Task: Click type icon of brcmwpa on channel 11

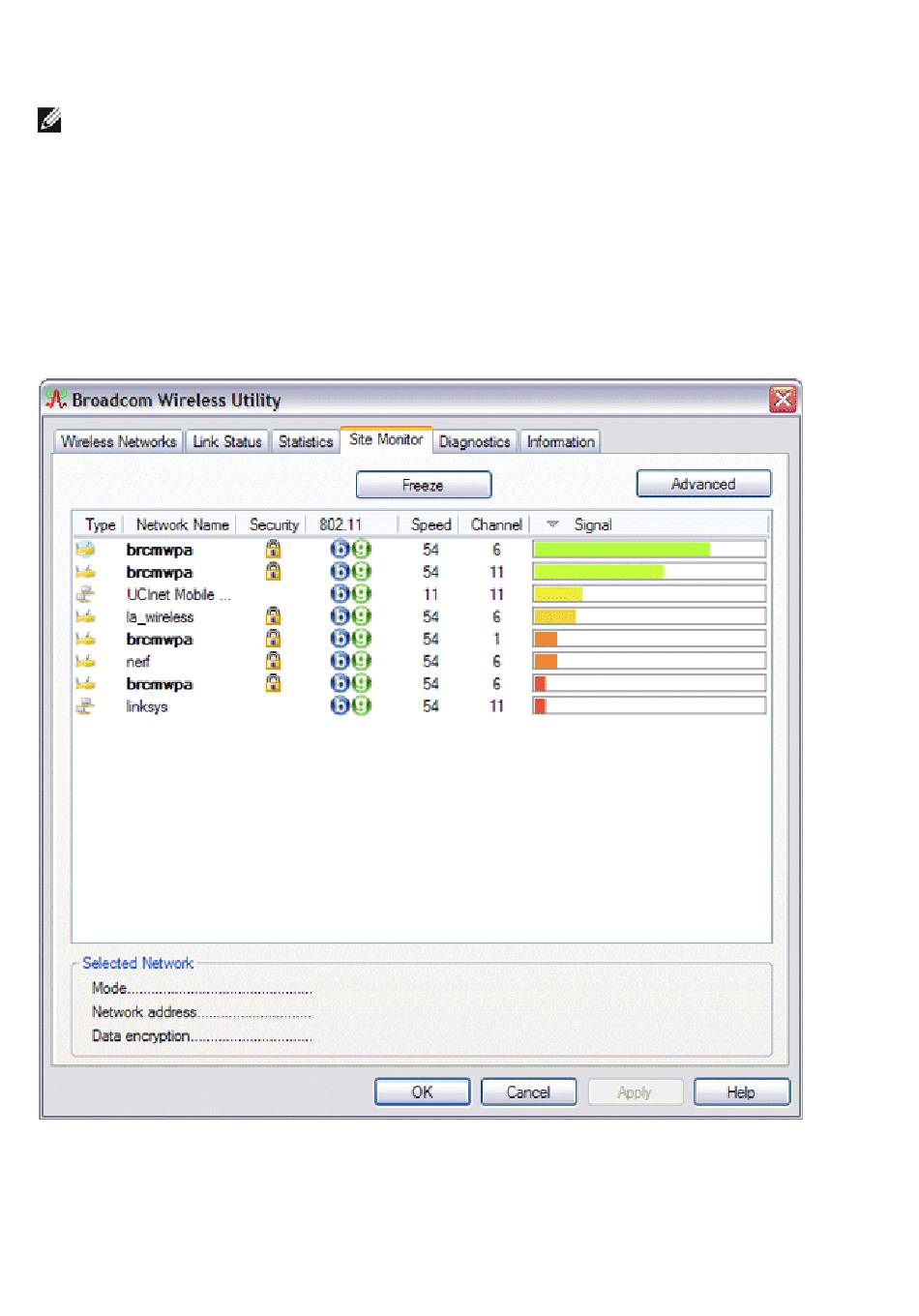Action: click(x=86, y=572)
